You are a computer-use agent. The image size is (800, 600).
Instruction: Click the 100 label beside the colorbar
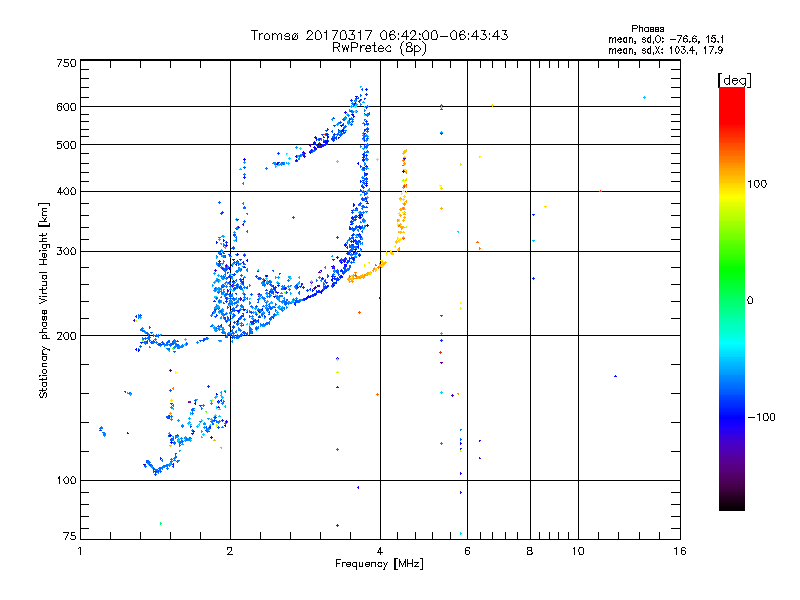tap(757, 184)
